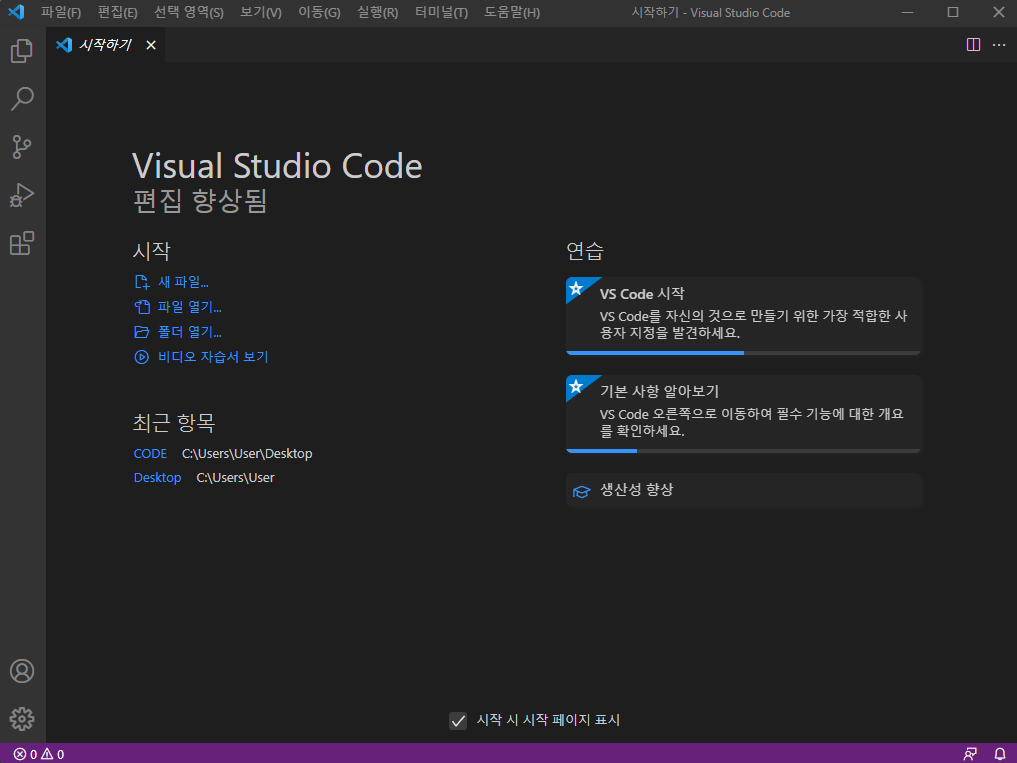Image resolution: width=1017 pixels, height=763 pixels.
Task: Click the play icon beside 비디오 자습서 보기
Action: (x=141, y=357)
